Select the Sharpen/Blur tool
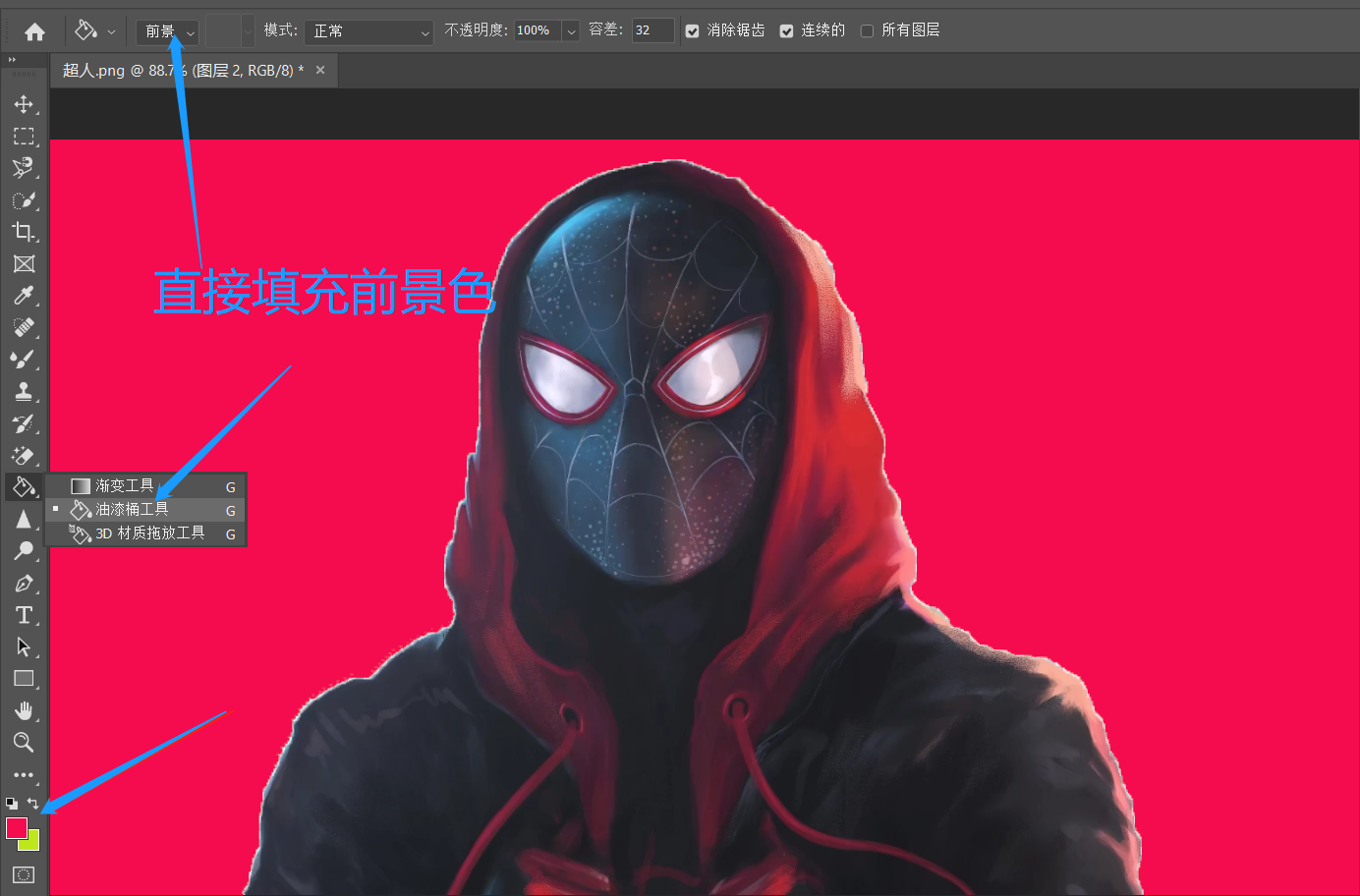1360x896 pixels. (24, 520)
